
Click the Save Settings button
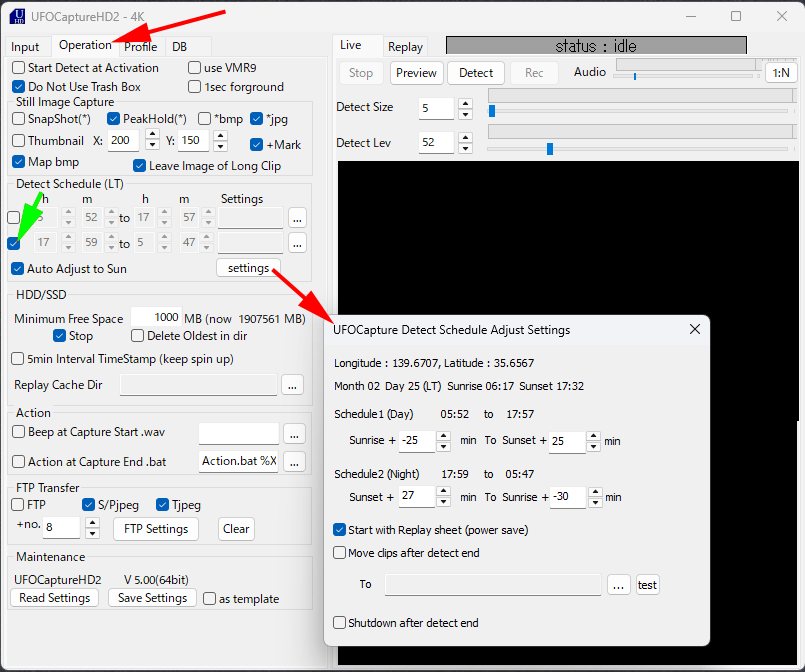[153, 598]
